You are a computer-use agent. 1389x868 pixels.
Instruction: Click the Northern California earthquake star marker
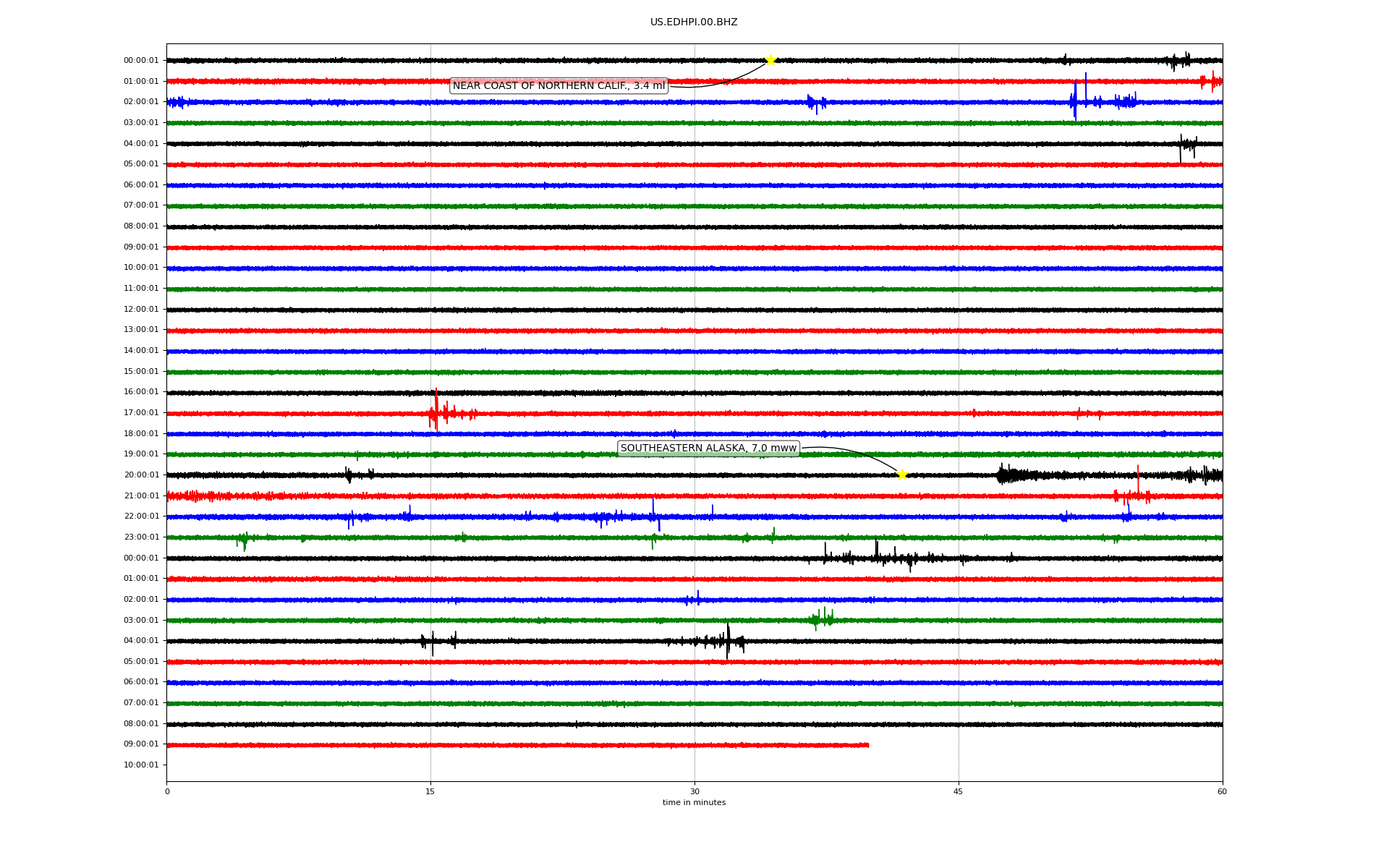point(770,60)
